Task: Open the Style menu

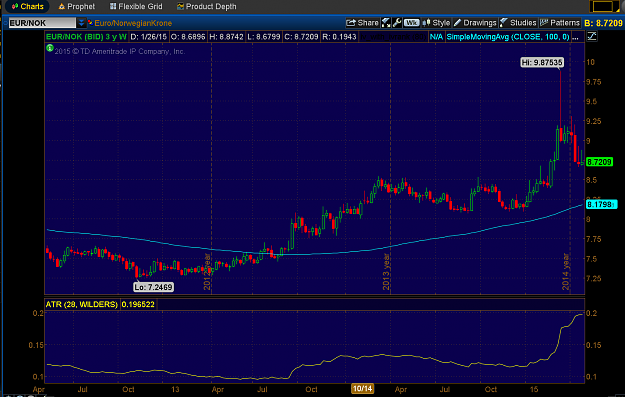Action: pos(436,23)
